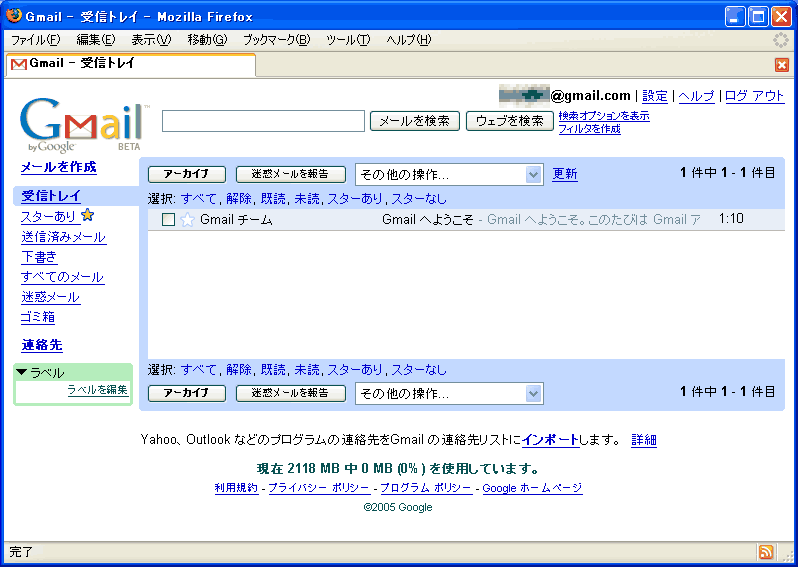Click the top アーカイブ button
This screenshot has width=798, height=567.
coord(187,174)
